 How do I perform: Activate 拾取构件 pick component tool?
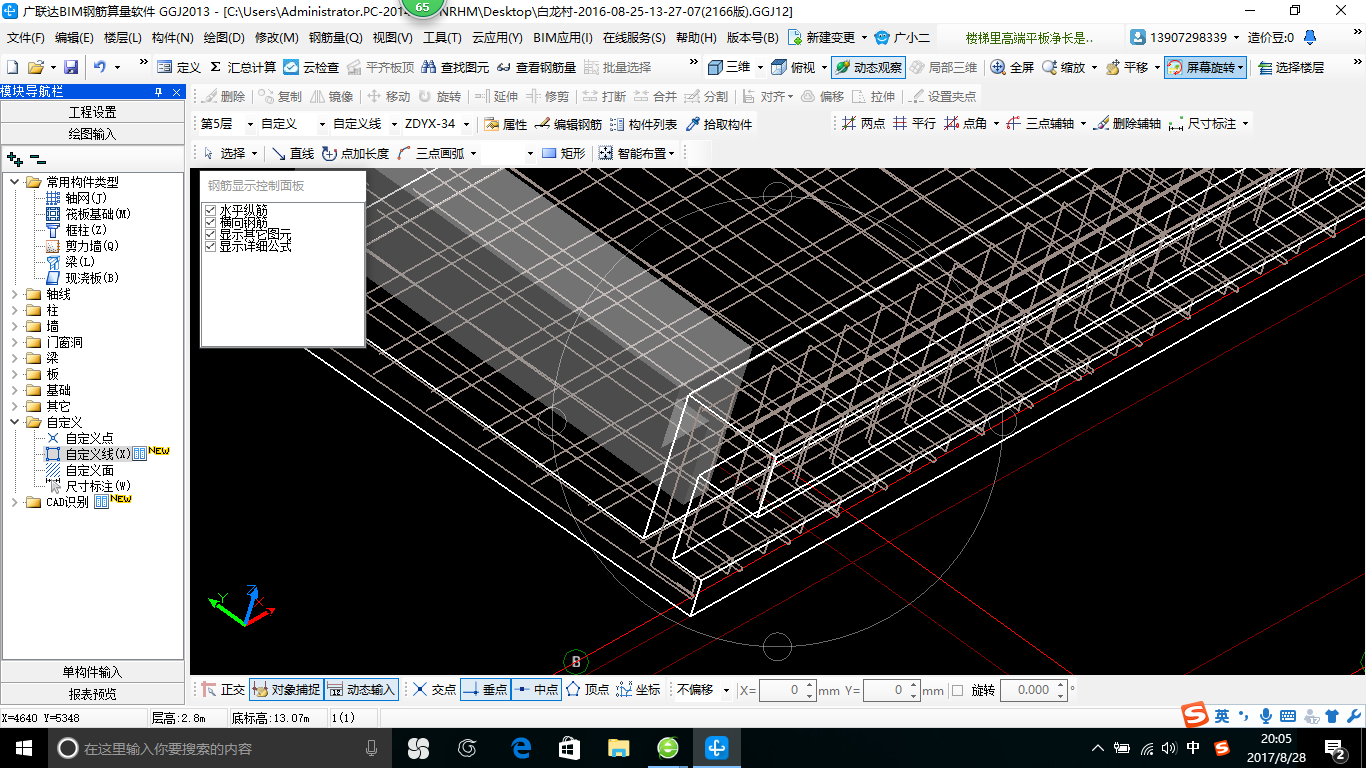[x=718, y=124]
